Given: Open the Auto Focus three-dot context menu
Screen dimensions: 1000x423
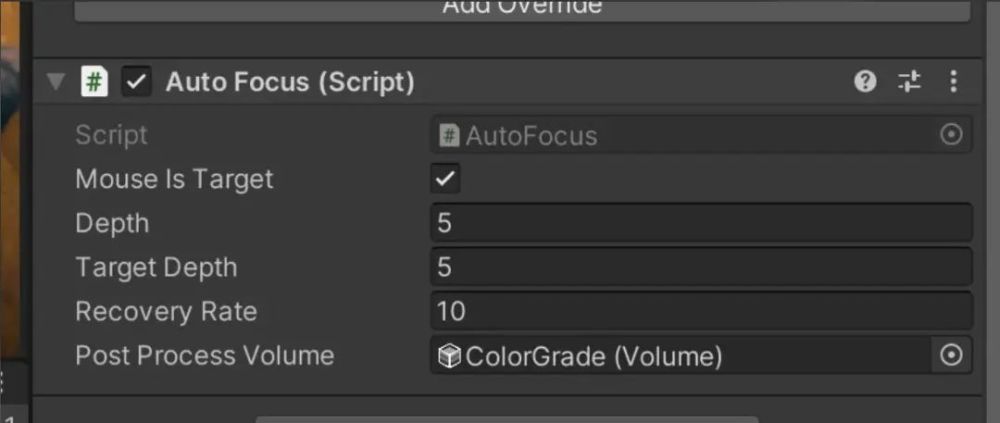Looking at the screenshot, I should 953,82.
